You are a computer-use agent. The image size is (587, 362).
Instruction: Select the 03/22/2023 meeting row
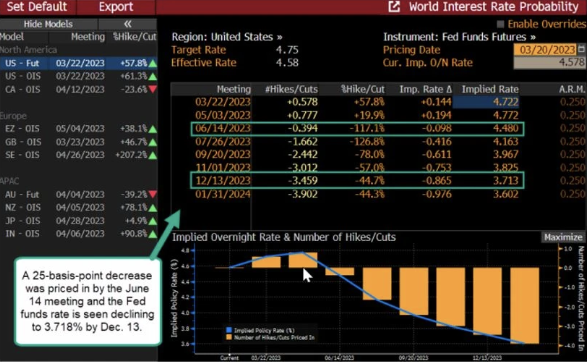pyautogui.click(x=378, y=102)
